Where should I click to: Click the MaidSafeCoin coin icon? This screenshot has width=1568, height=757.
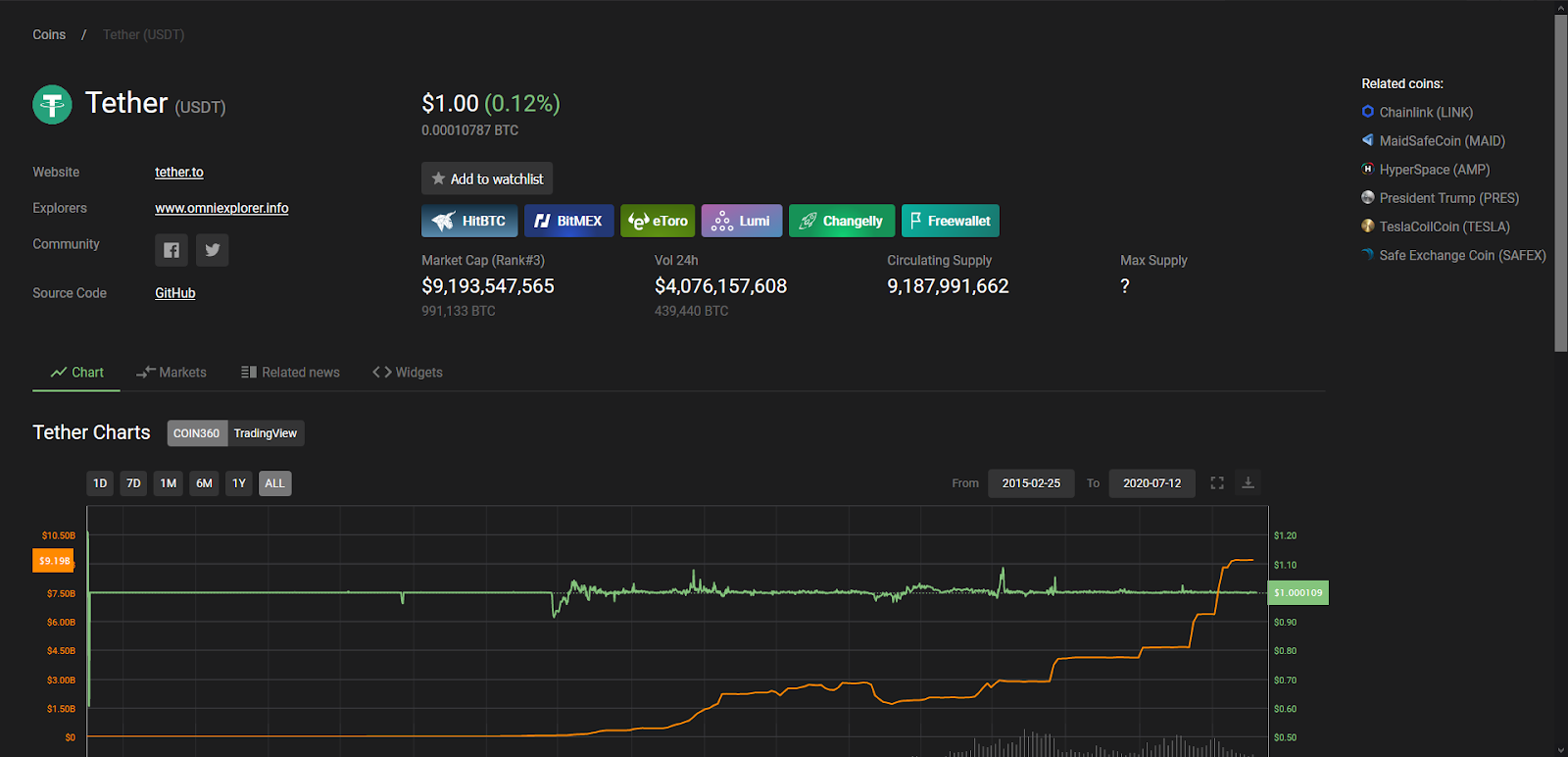click(x=1368, y=140)
